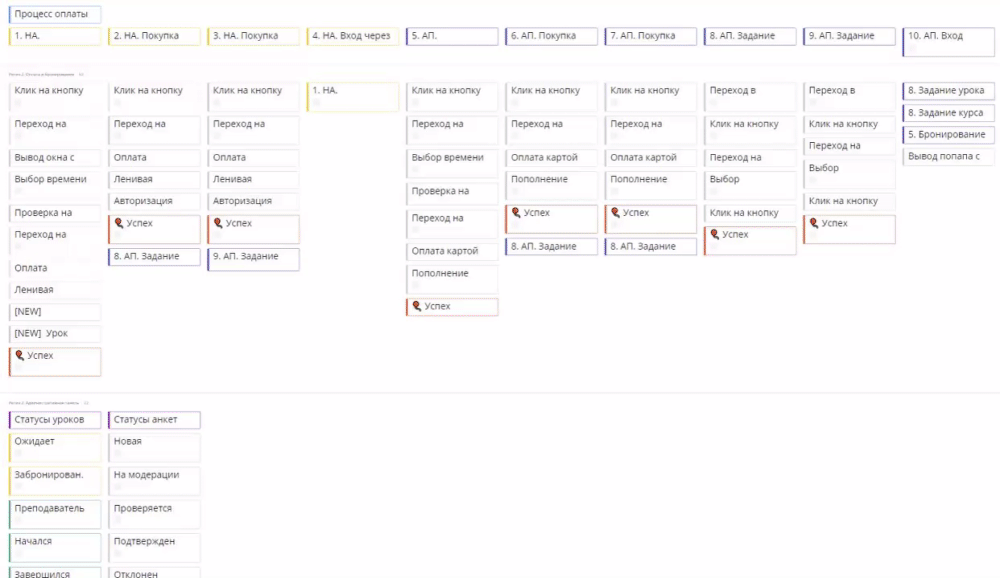Click the Успех icon under 7. АП. Покупка
Image resolution: width=1000 pixels, height=578 pixels.
pyautogui.click(x=615, y=213)
